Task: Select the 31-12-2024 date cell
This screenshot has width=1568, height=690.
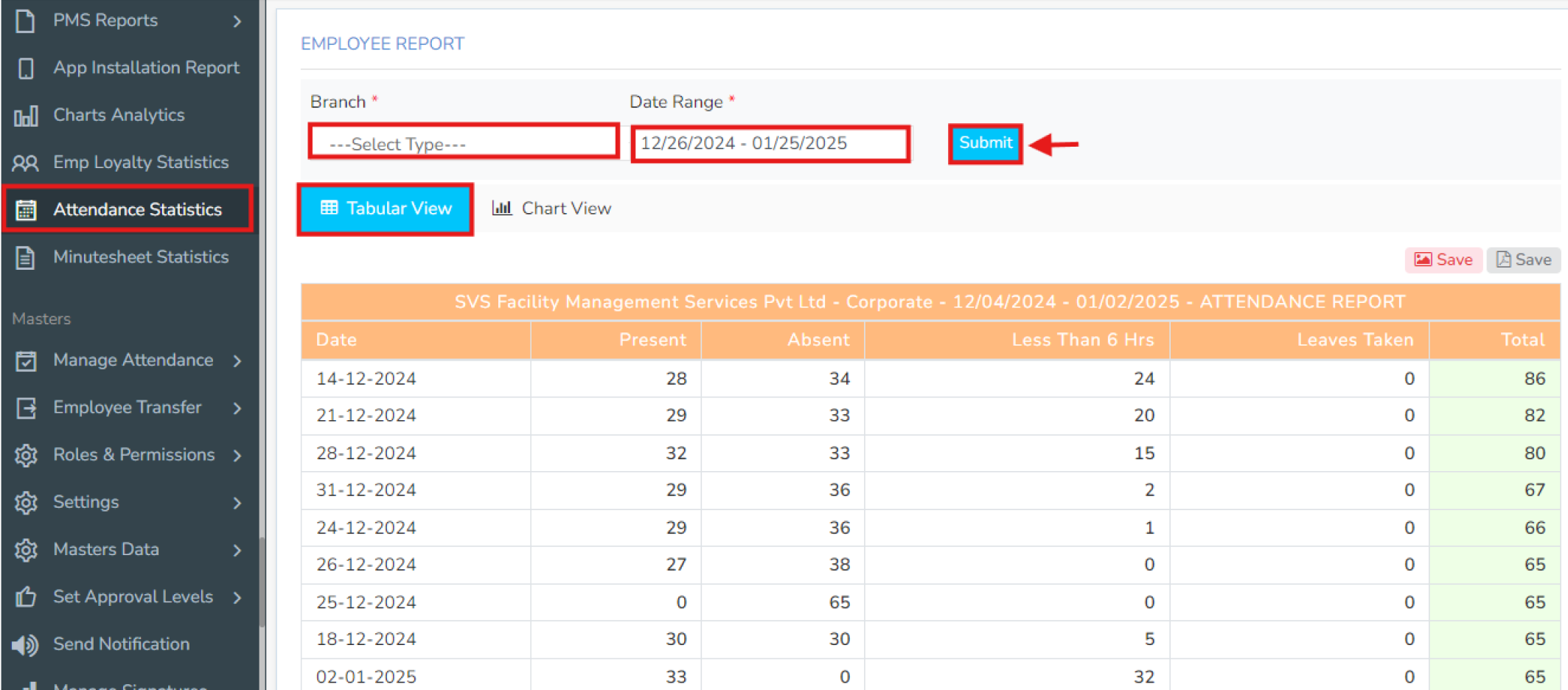Action: click(x=416, y=490)
